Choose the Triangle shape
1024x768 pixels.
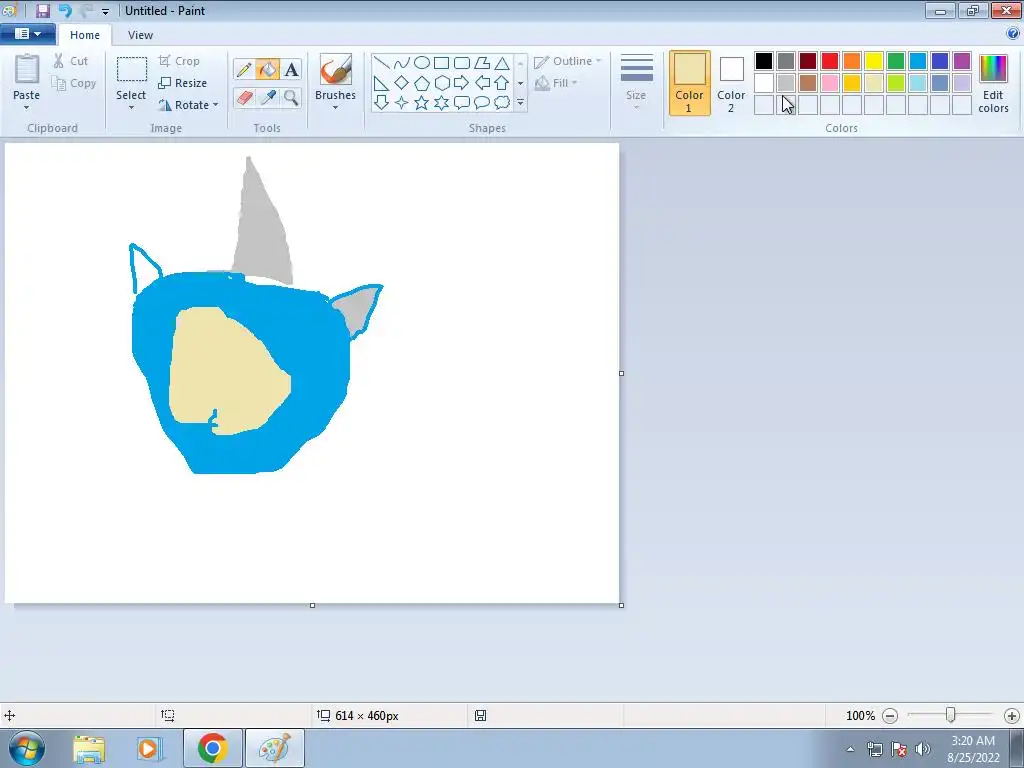[x=502, y=63]
